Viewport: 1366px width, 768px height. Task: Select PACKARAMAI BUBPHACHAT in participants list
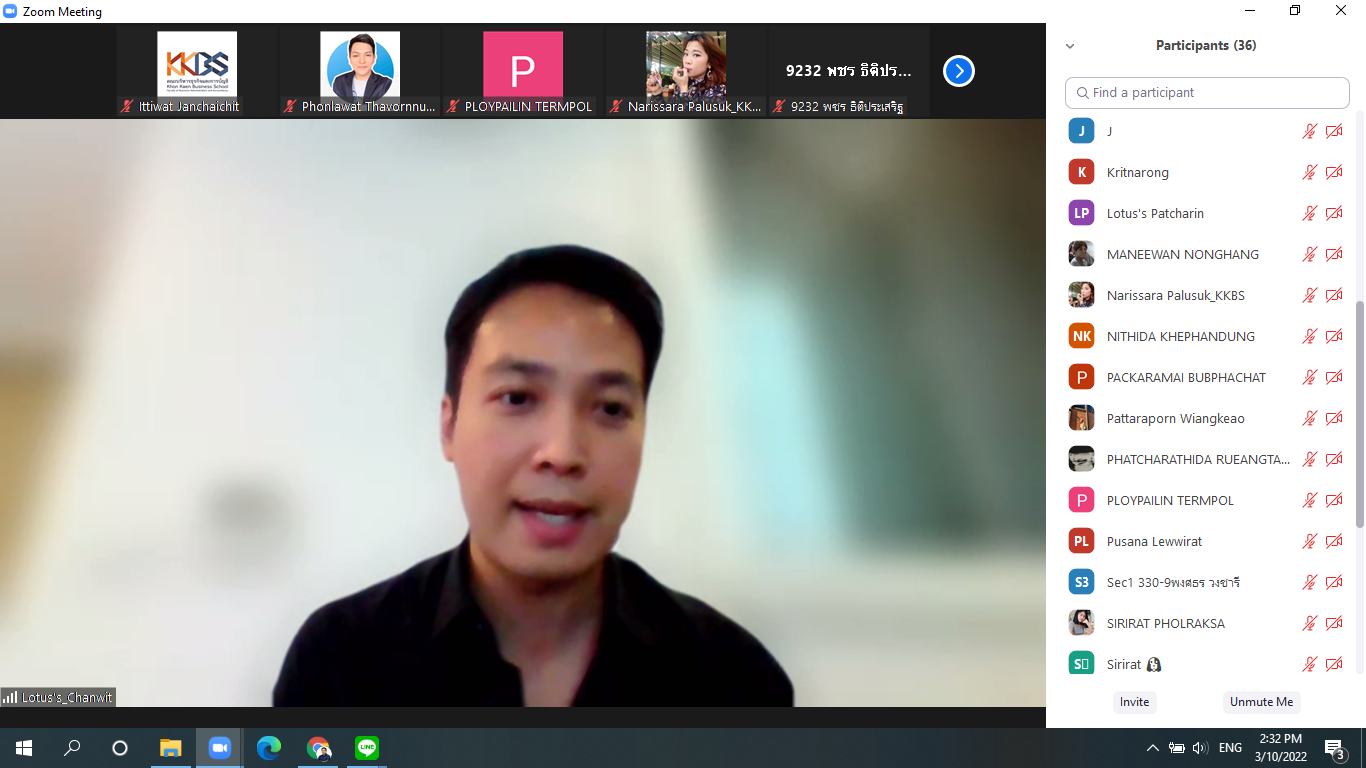coord(1205,377)
